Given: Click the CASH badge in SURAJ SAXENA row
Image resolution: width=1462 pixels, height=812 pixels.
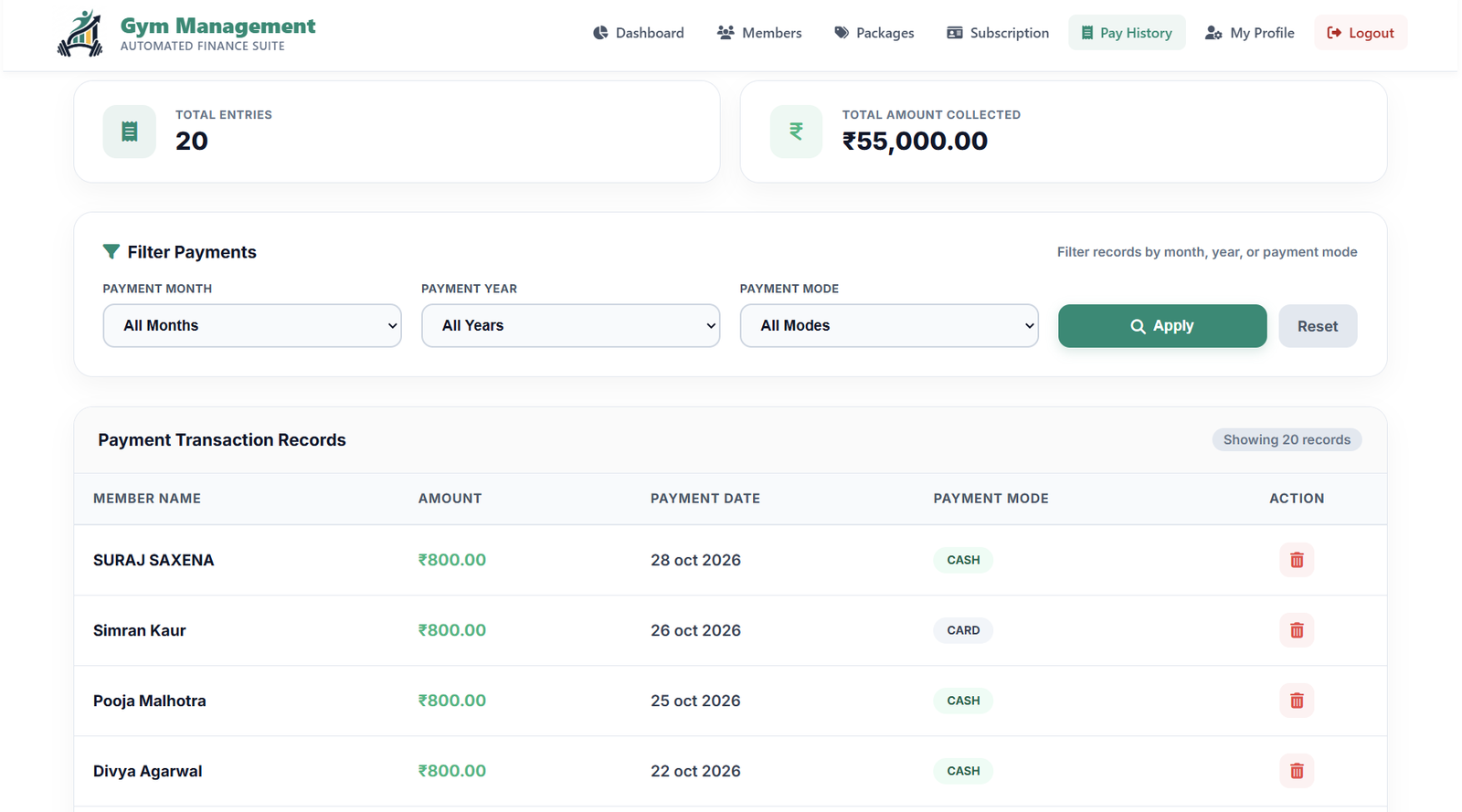Looking at the screenshot, I should [963, 560].
